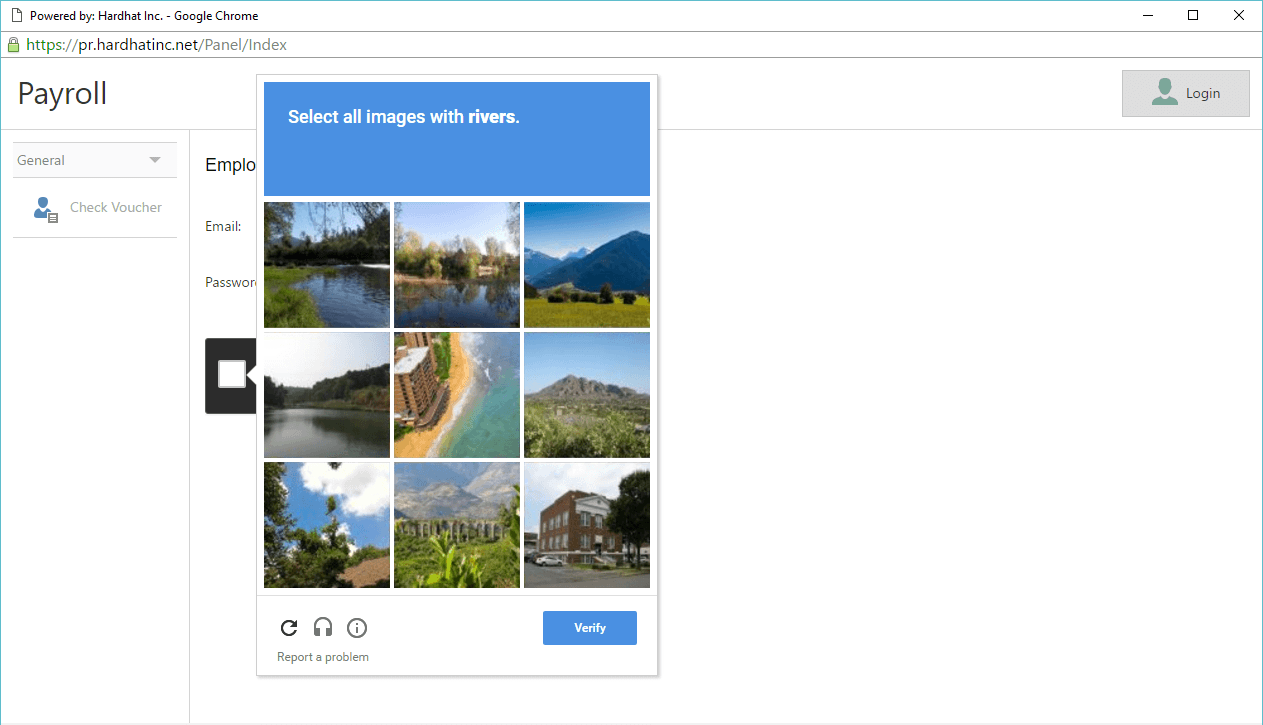Click the page document icon in title bar

[x=16, y=16]
